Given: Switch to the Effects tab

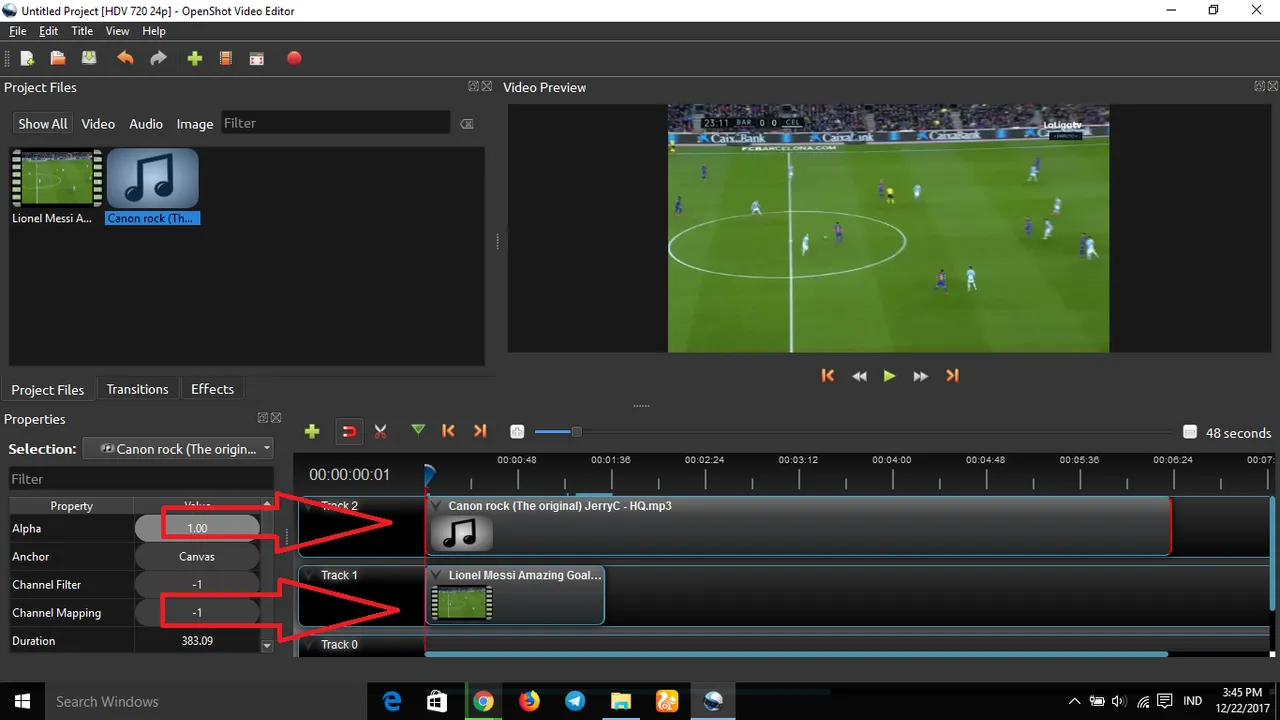Looking at the screenshot, I should (212, 389).
